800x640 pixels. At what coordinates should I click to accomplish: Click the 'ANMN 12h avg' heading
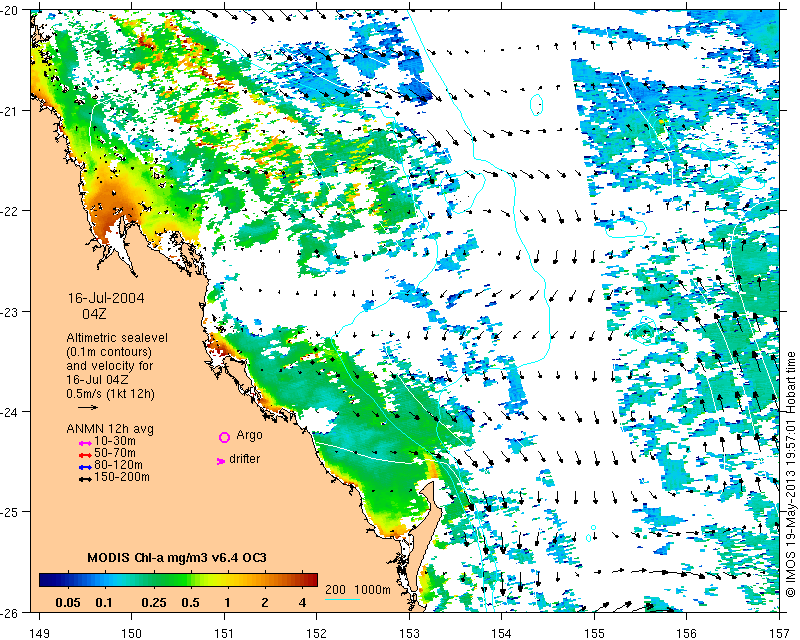pyautogui.click(x=110, y=429)
